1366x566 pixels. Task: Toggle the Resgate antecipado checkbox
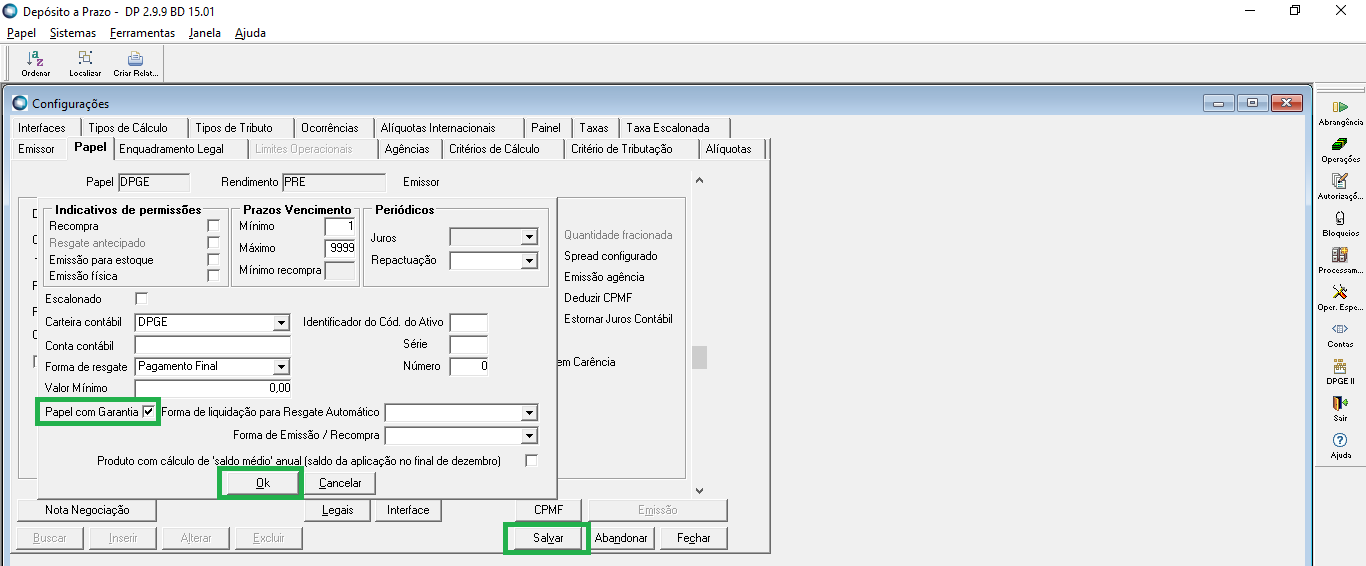(x=213, y=243)
